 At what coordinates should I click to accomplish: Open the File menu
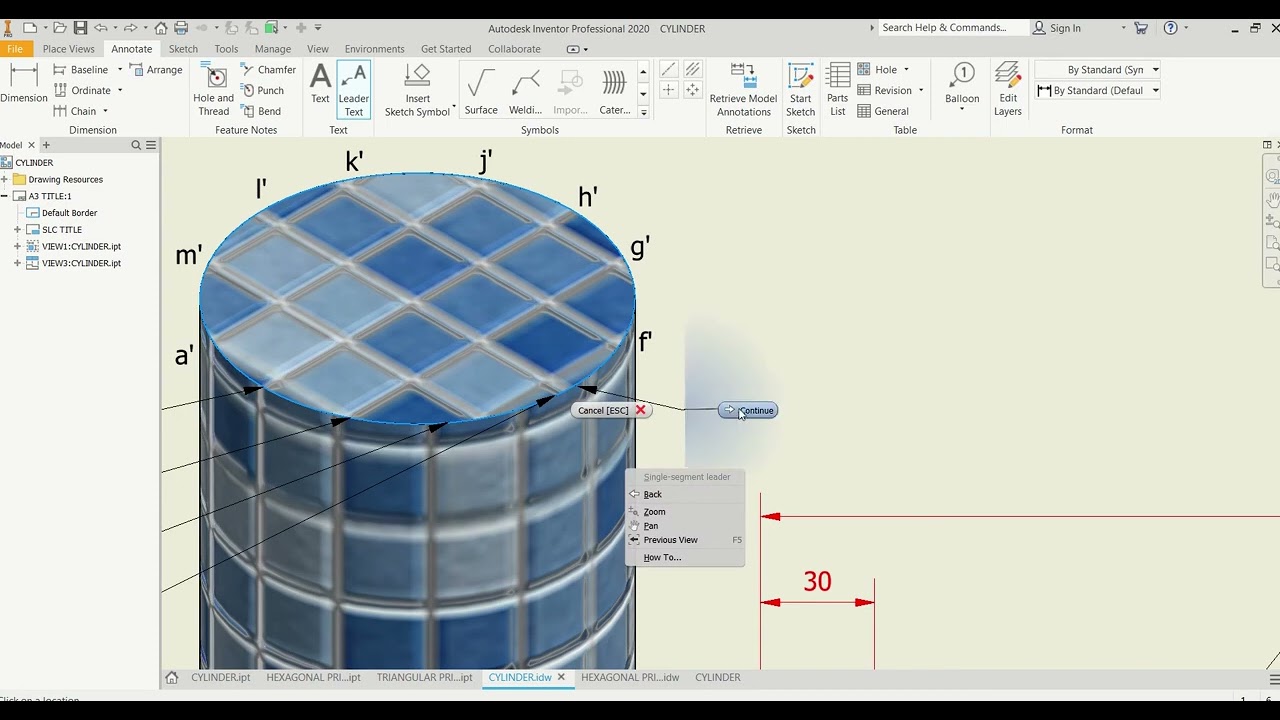[14, 48]
